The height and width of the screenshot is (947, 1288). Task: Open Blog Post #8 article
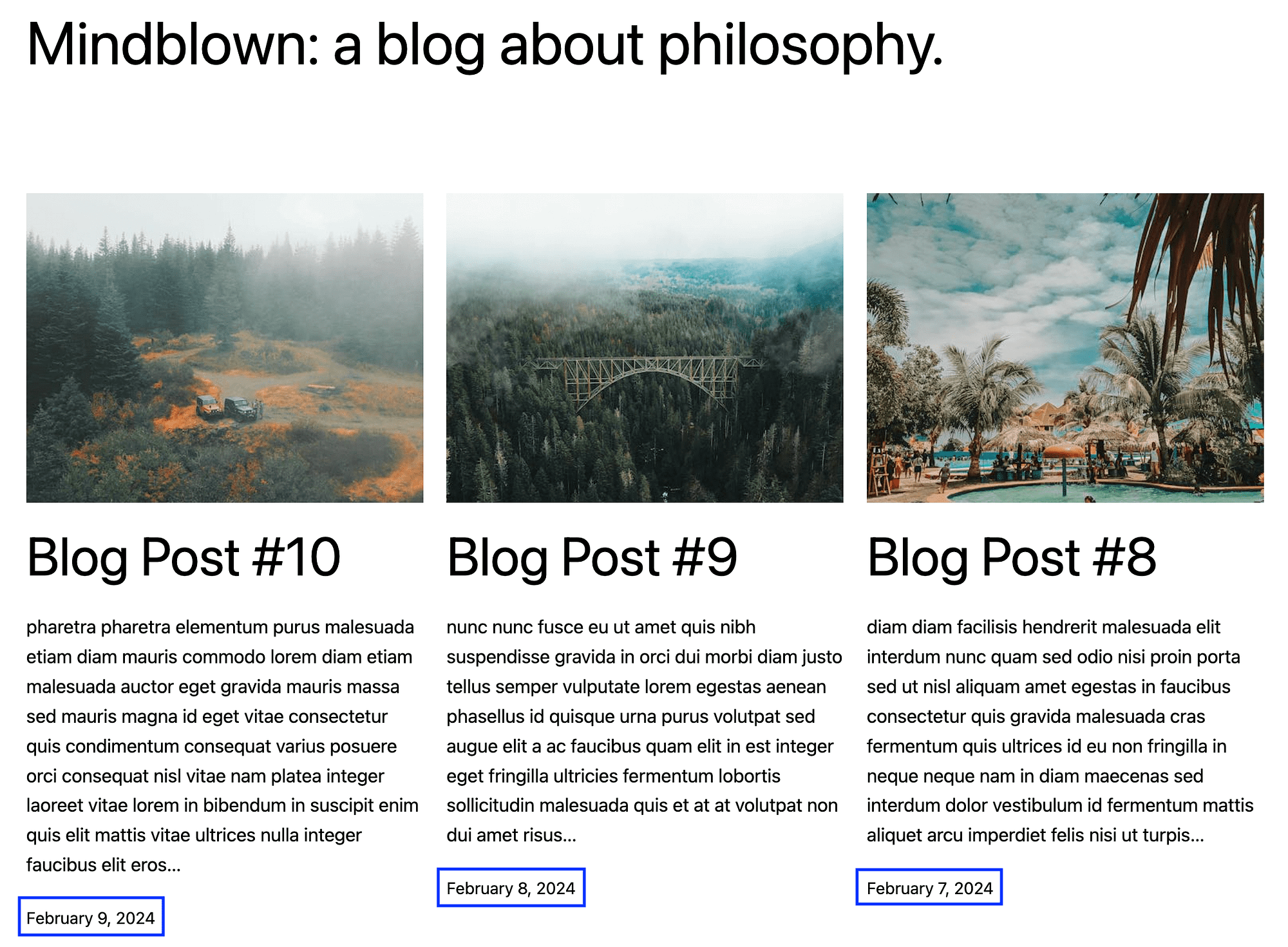tap(1010, 555)
